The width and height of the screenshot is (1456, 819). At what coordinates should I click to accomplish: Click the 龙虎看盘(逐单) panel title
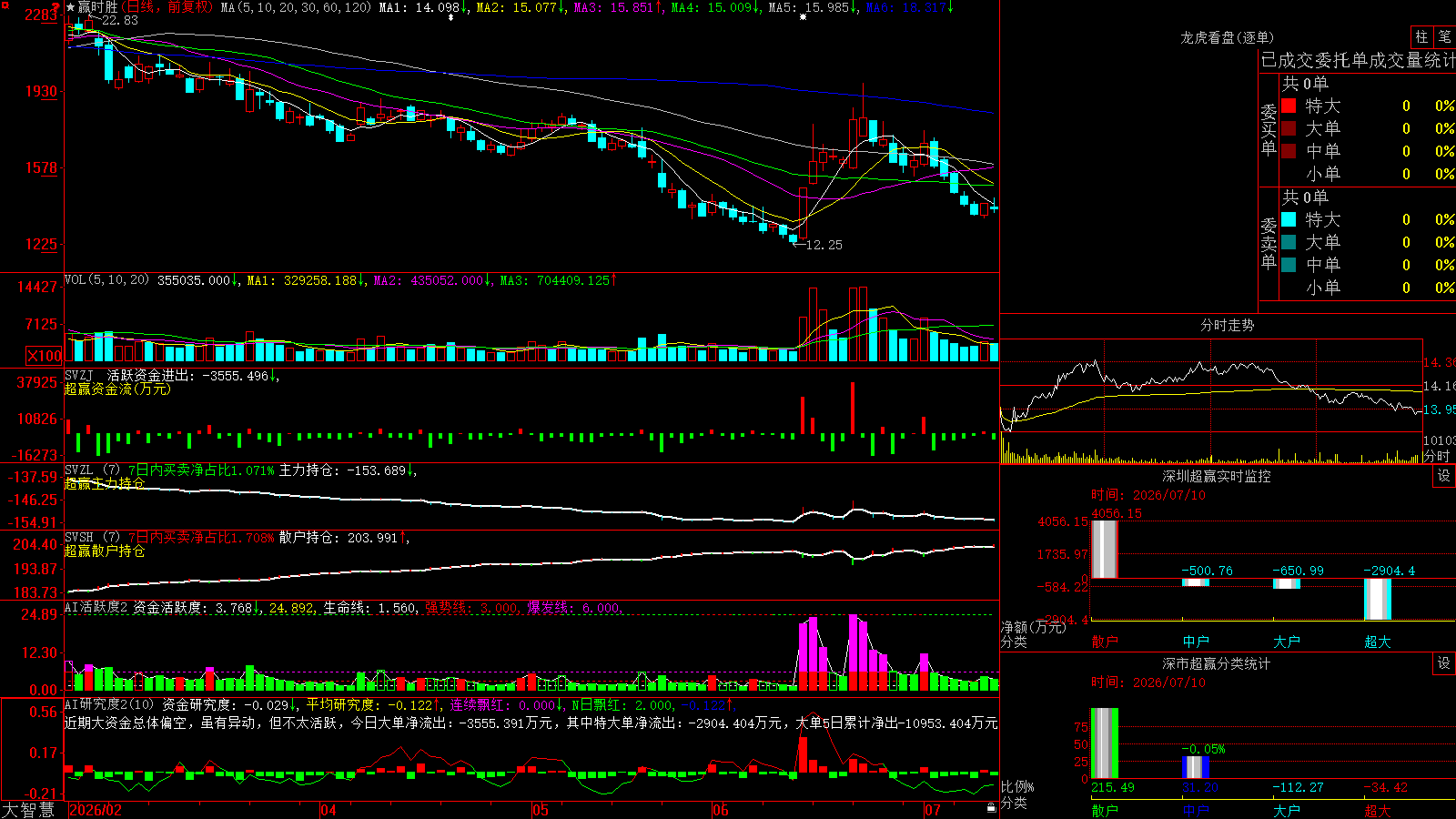tap(1228, 37)
